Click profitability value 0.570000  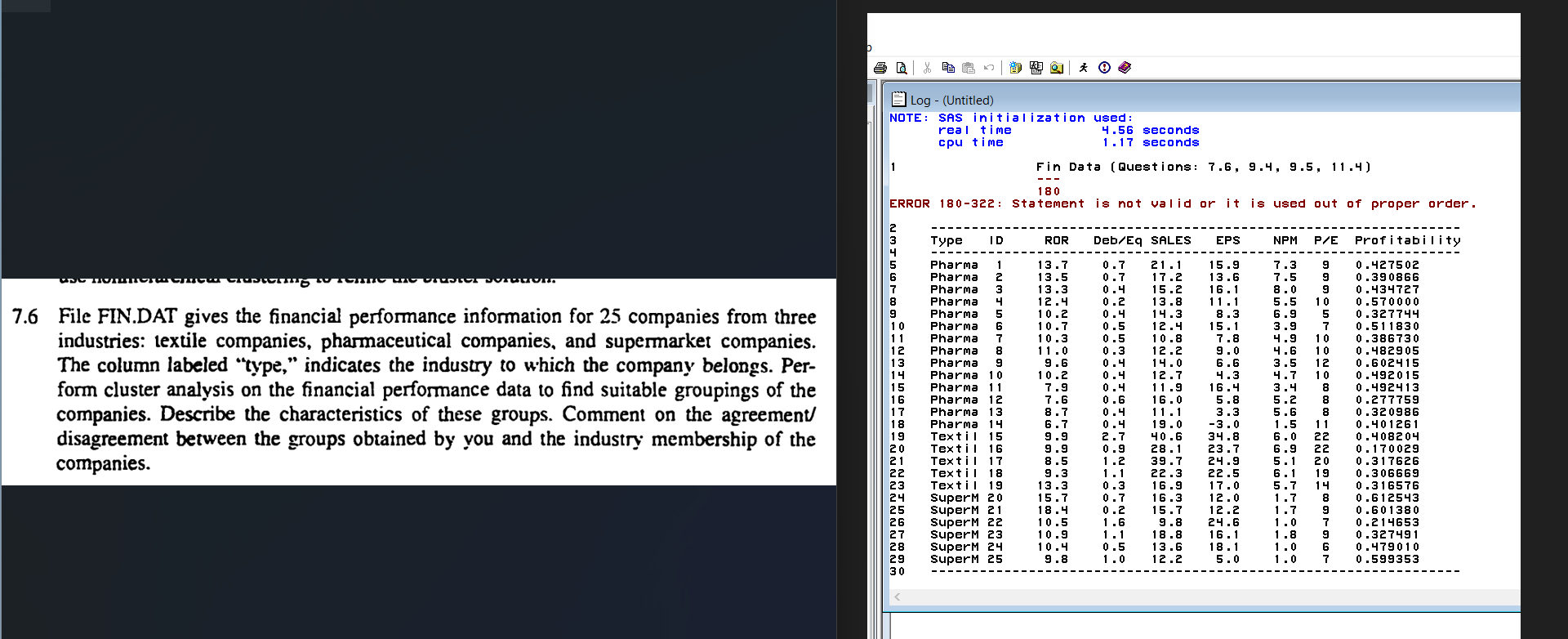click(1388, 302)
